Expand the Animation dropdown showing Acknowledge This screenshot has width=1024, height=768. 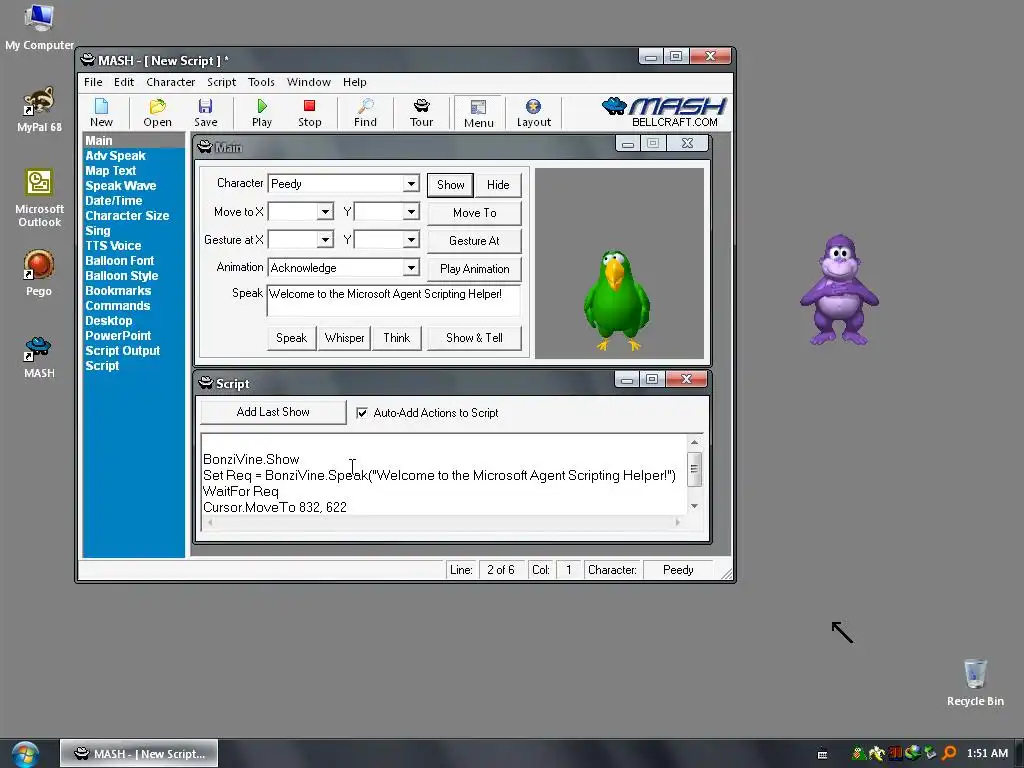click(x=411, y=268)
